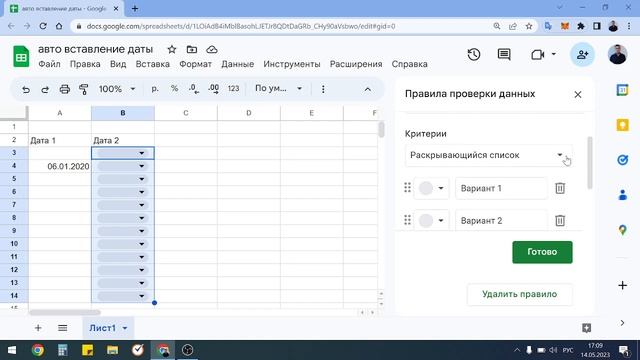Open Contacts in side panel

point(622,195)
